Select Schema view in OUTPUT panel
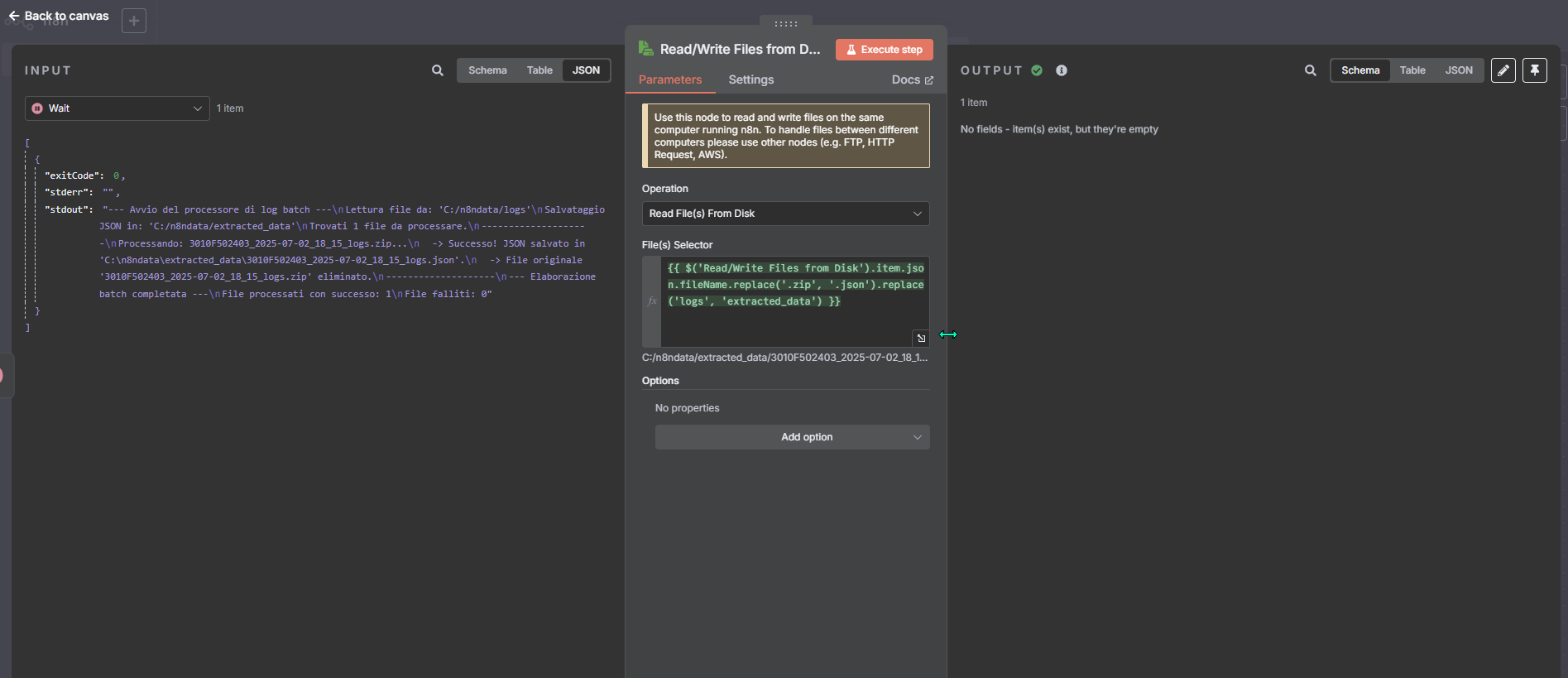Image resolution: width=1568 pixels, height=678 pixels. pos(1360,70)
